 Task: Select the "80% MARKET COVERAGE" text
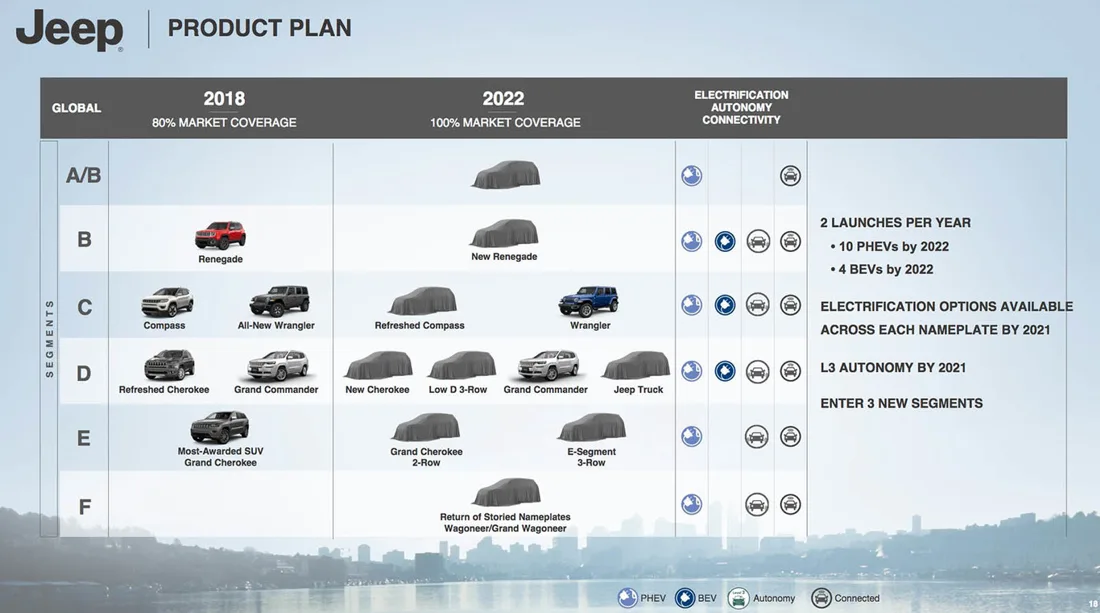(224, 123)
